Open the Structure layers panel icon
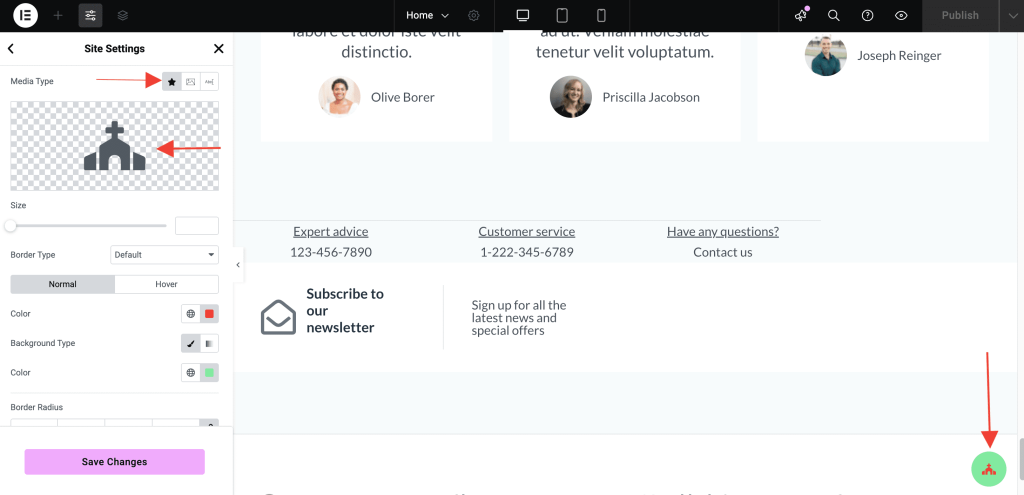 point(122,16)
